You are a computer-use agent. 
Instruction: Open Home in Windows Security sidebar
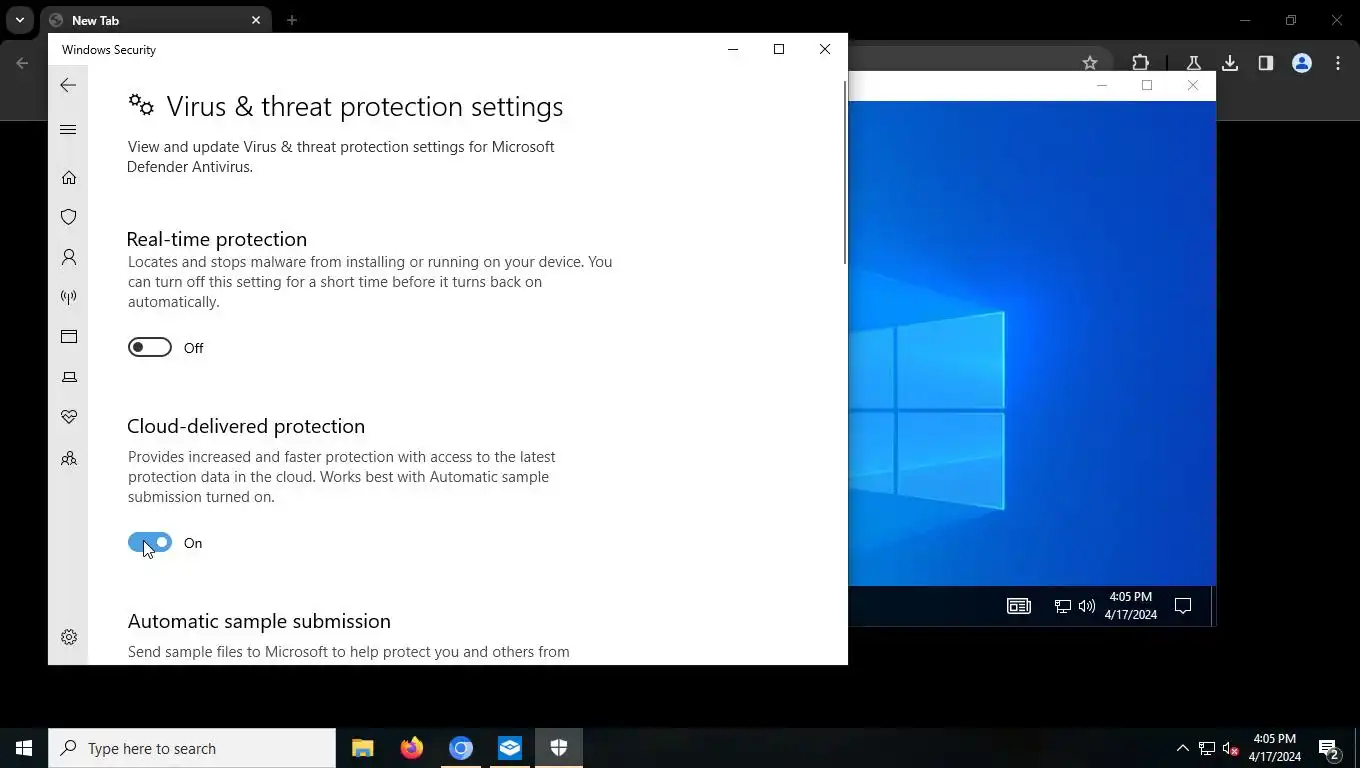(x=69, y=177)
